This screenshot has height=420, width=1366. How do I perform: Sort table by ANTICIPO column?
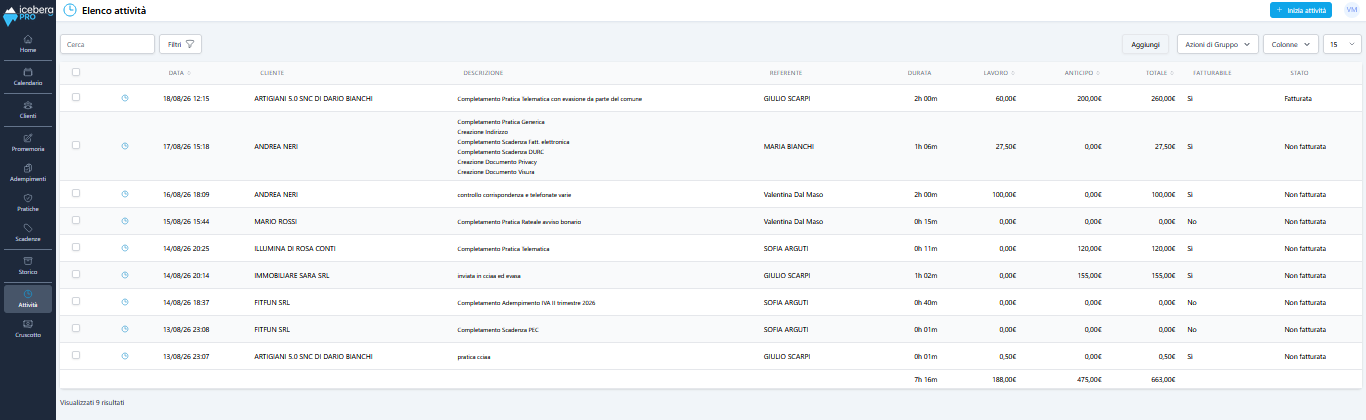coord(1083,73)
